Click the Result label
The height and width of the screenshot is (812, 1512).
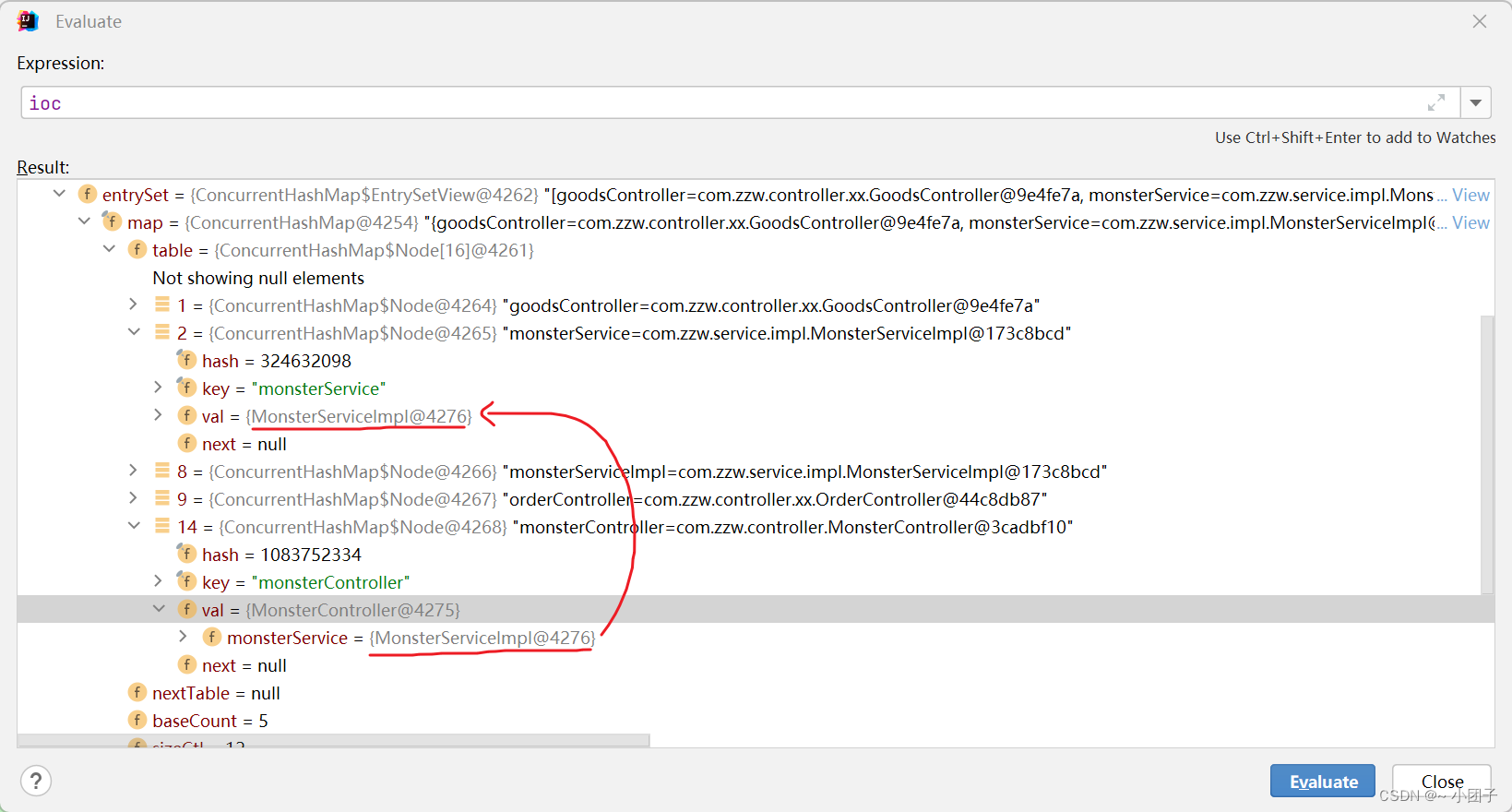(43, 167)
